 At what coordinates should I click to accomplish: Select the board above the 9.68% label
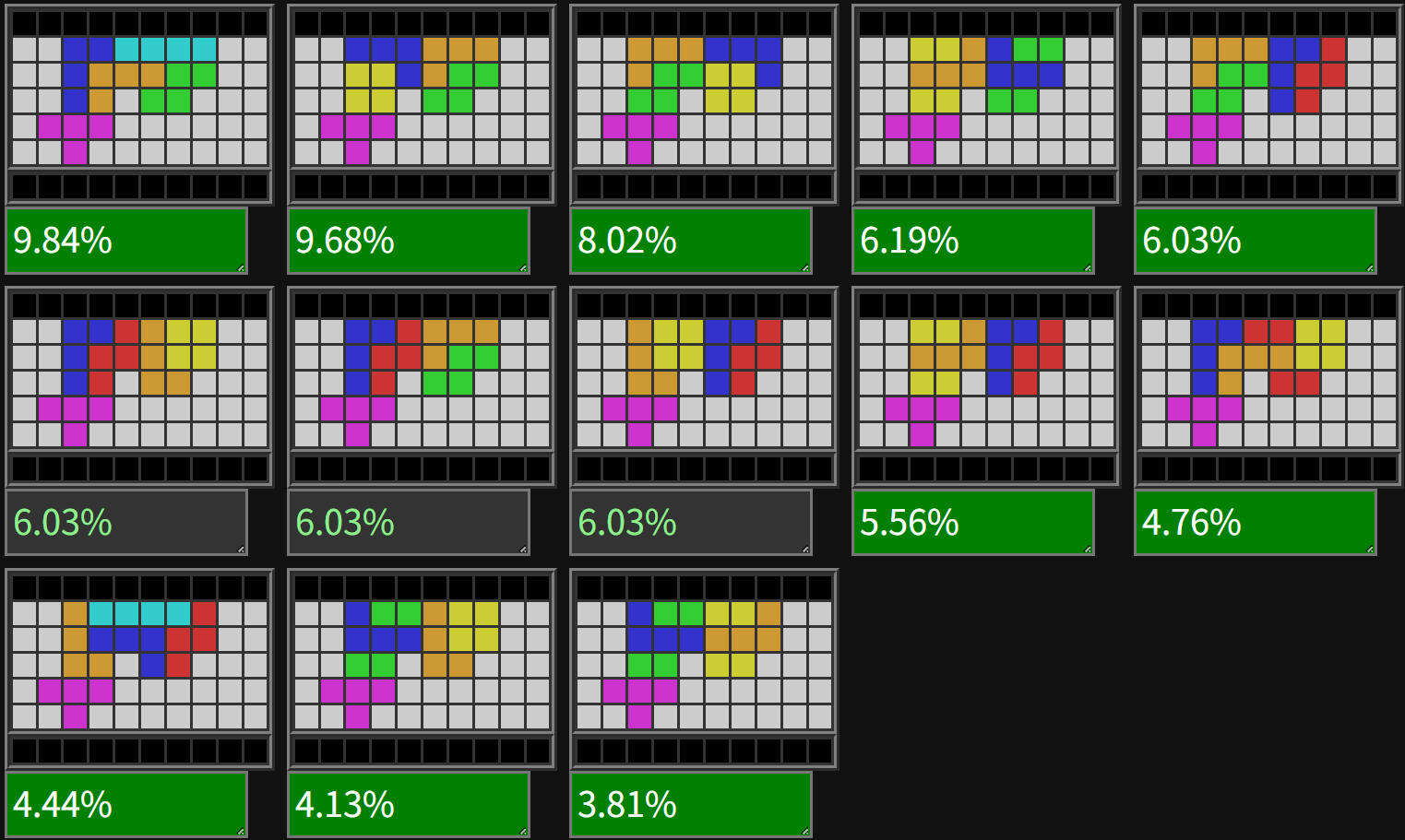[x=422, y=103]
